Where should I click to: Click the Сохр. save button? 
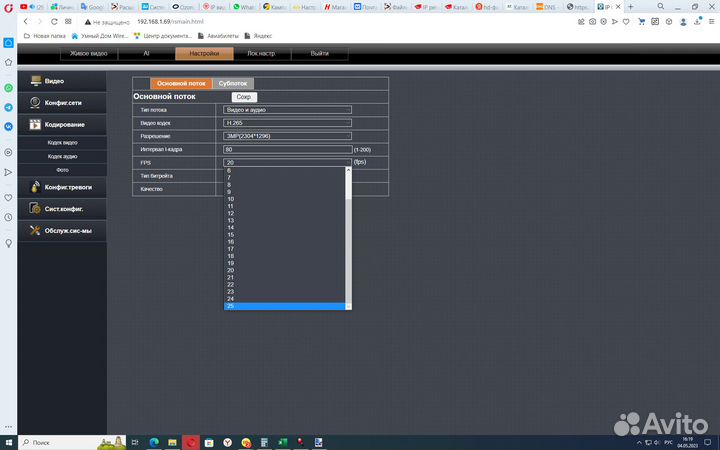point(244,96)
